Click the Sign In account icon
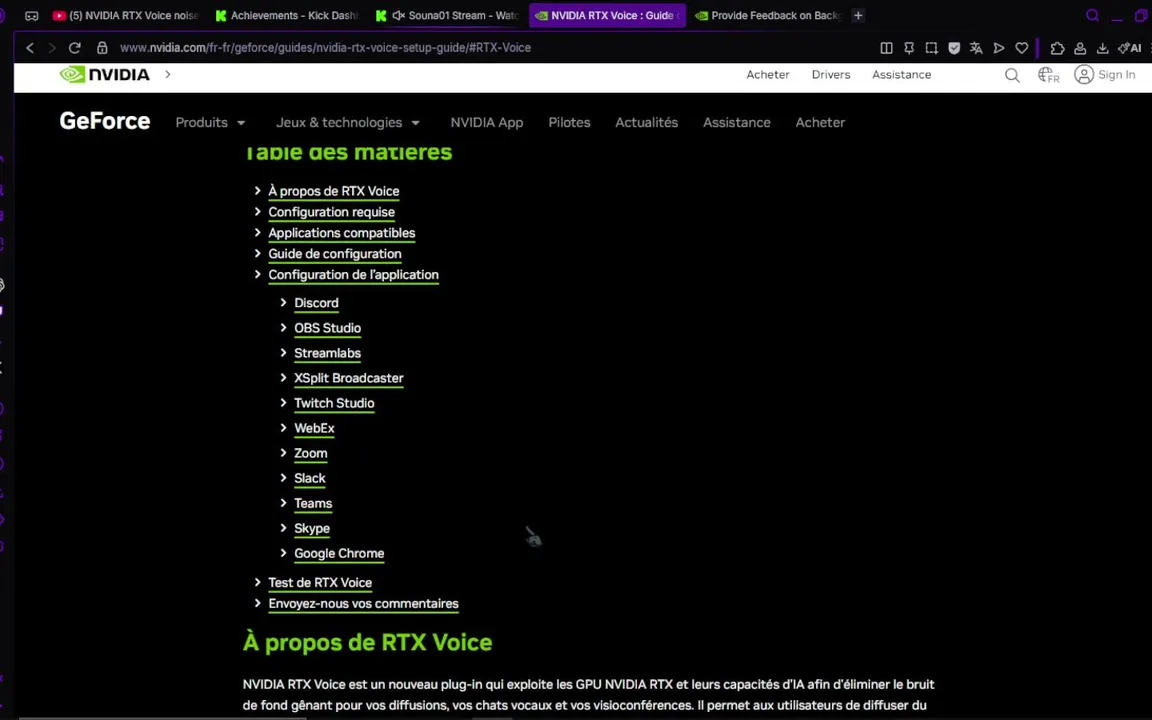Viewport: 1152px width, 720px height. [x=1084, y=74]
